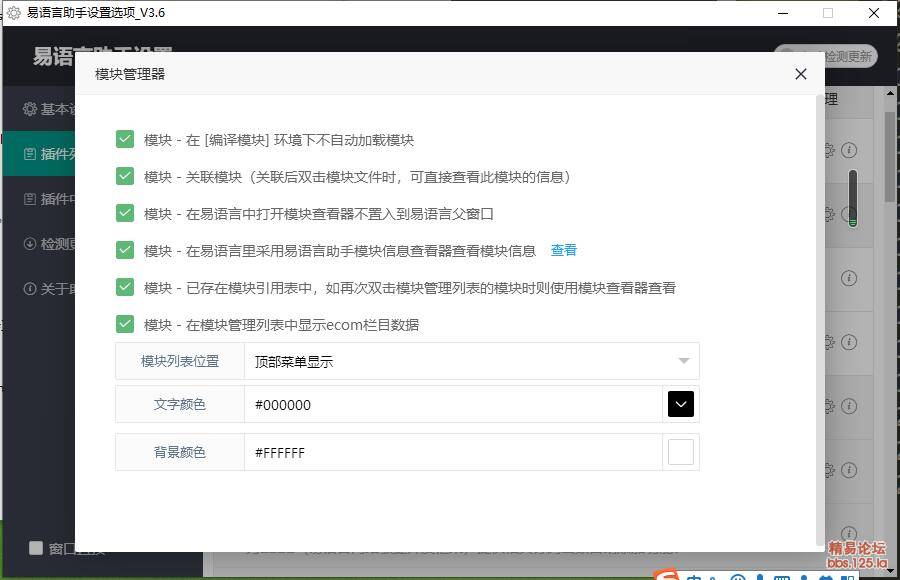The height and width of the screenshot is (580, 900).
Task: Toggle 采用易语言助手模块信息查看器 checkbox
Action: [125, 250]
